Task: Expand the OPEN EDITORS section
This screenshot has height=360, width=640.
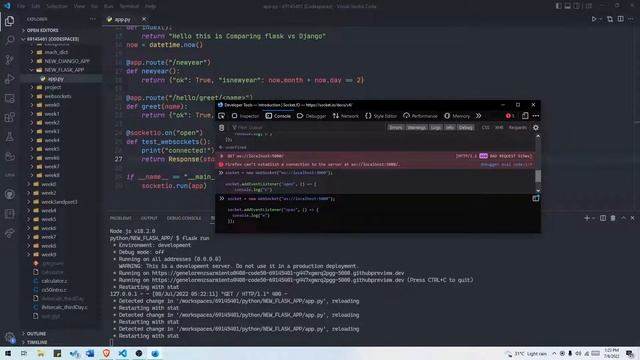Action: 62,30
